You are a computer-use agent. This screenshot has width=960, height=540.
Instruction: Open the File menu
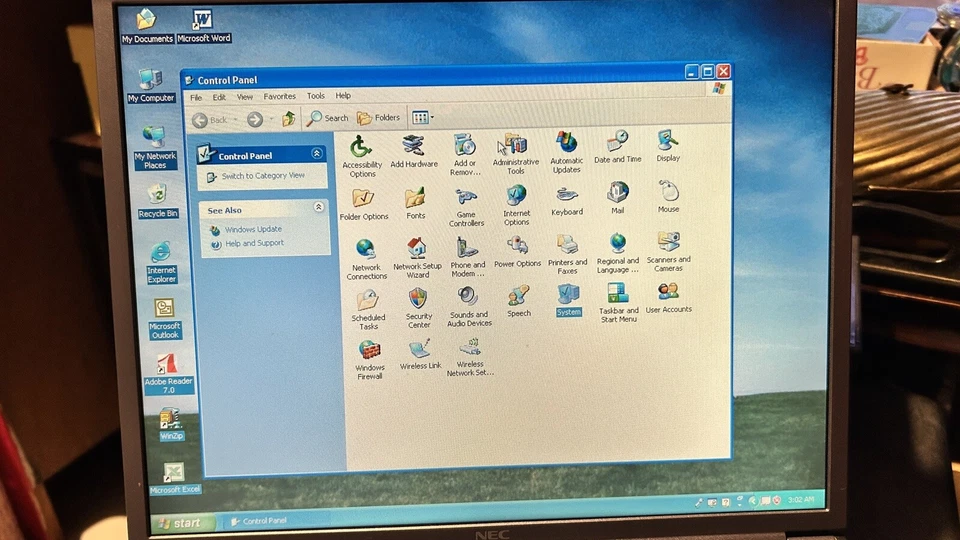196,97
